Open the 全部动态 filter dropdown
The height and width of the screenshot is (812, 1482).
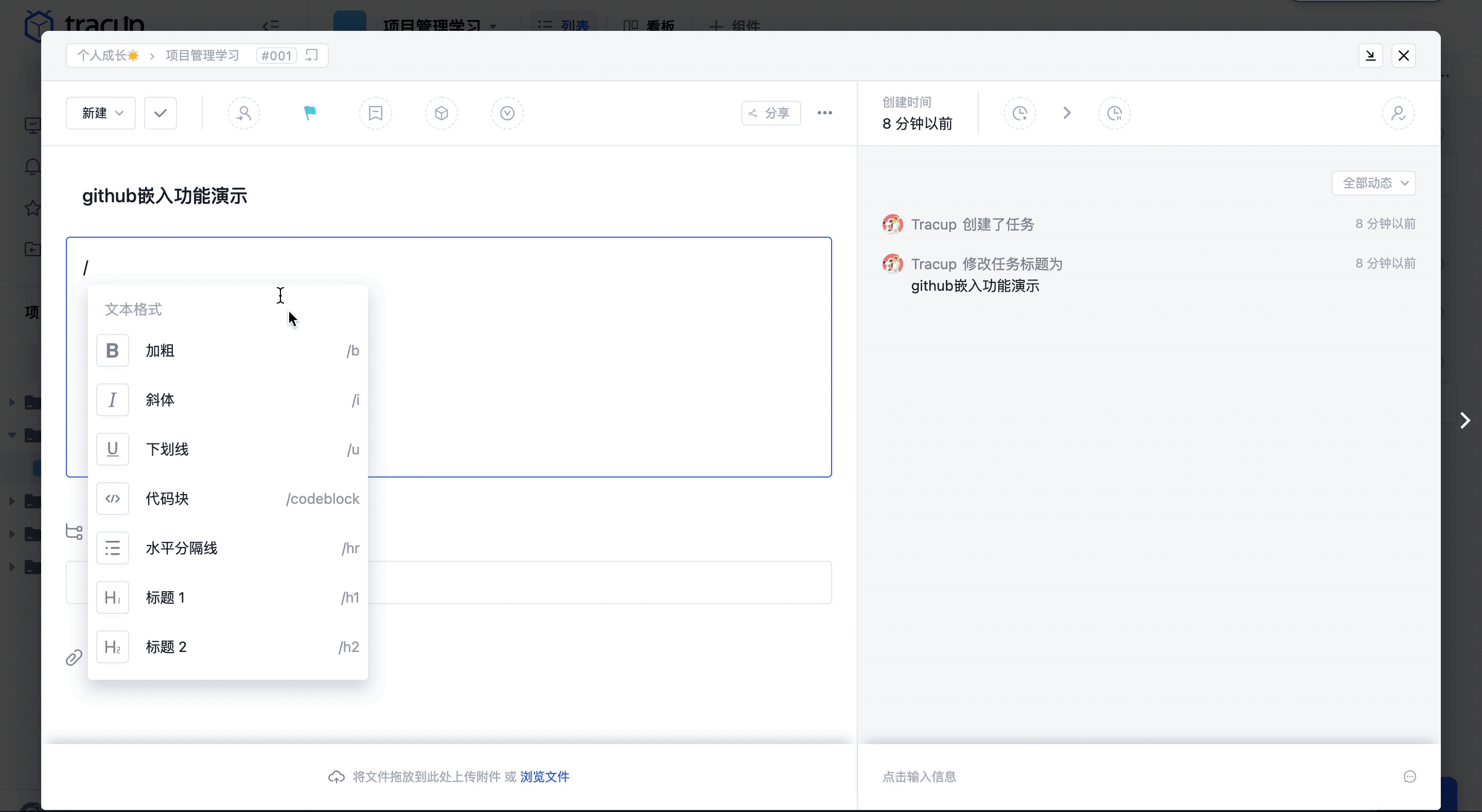(1373, 183)
